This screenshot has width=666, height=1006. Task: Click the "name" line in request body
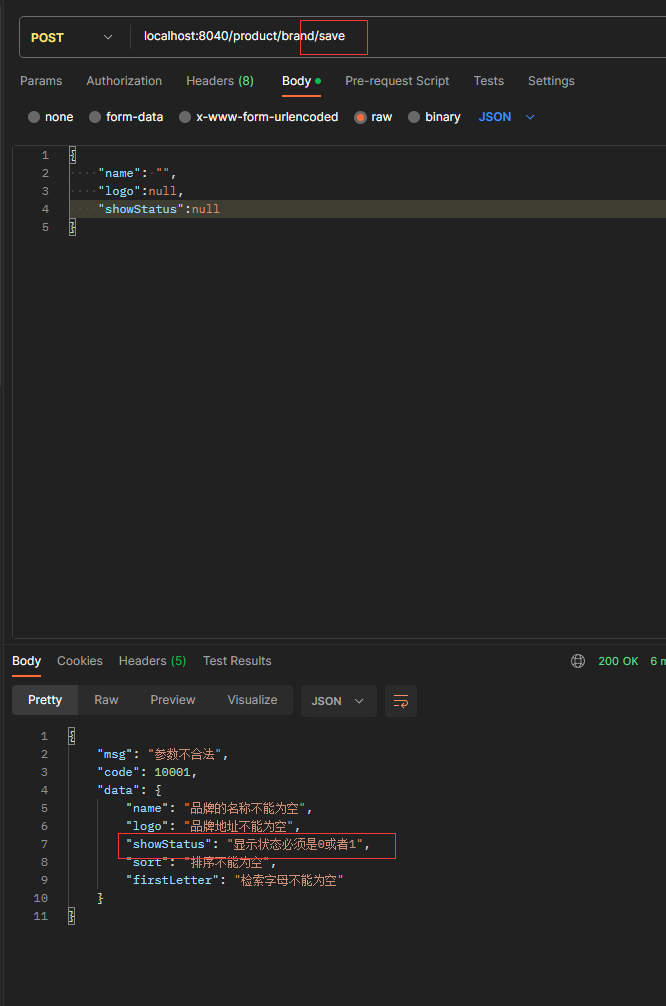coord(137,173)
